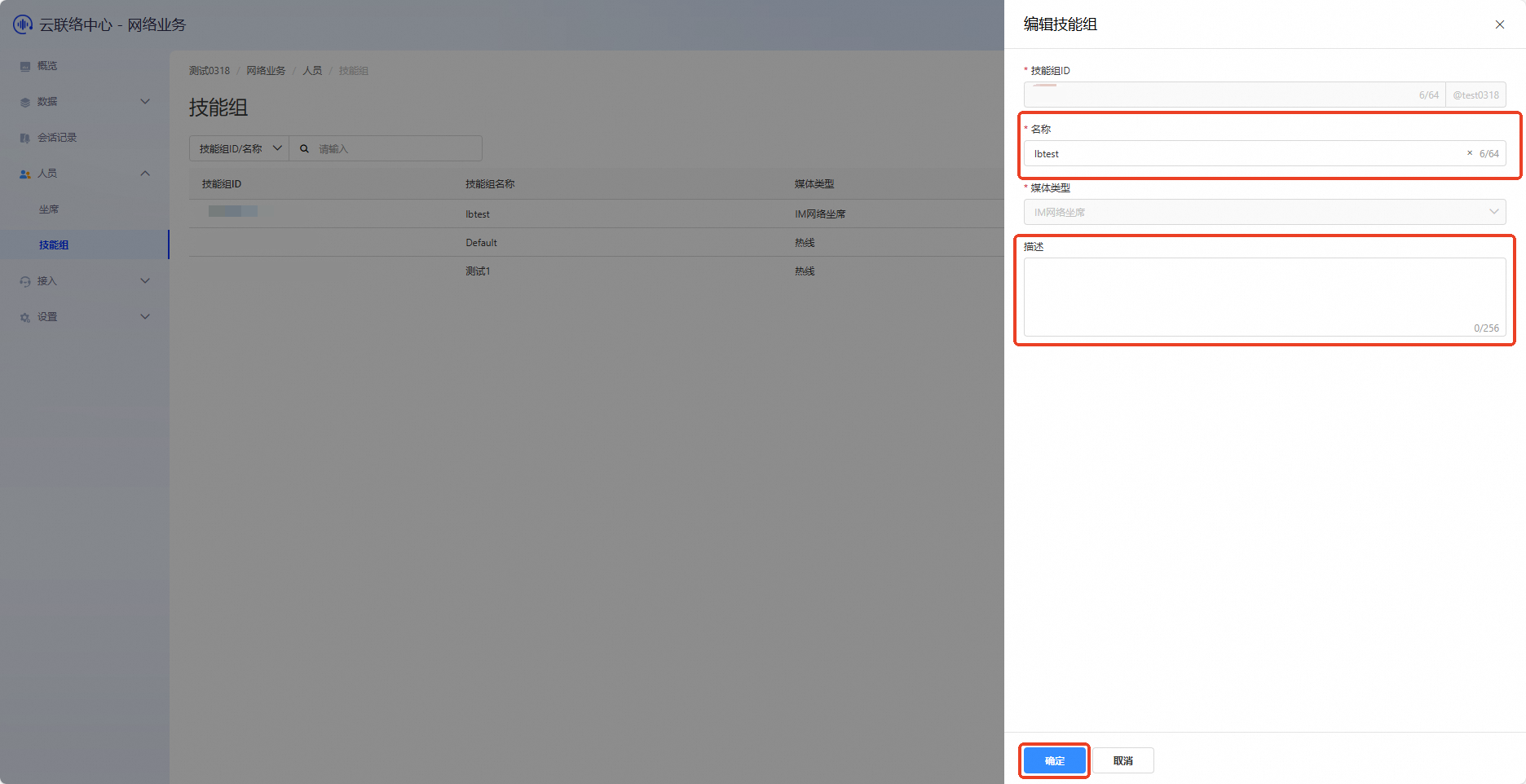
Task: Open 数据 menu label
Action: pos(47,102)
